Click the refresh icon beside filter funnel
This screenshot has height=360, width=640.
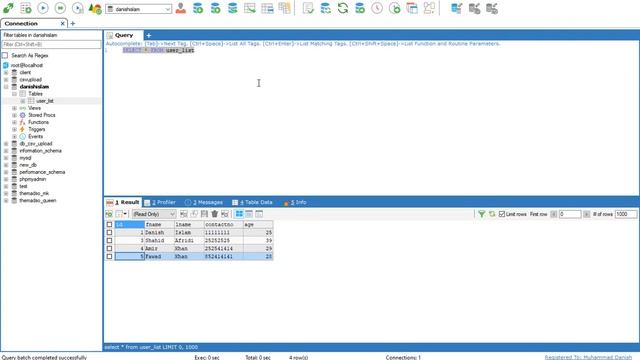coord(492,214)
